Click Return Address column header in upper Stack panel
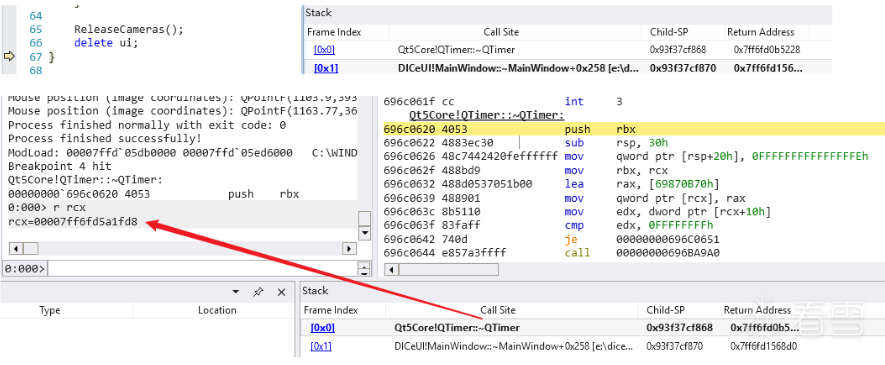The image size is (885, 365). (x=760, y=32)
